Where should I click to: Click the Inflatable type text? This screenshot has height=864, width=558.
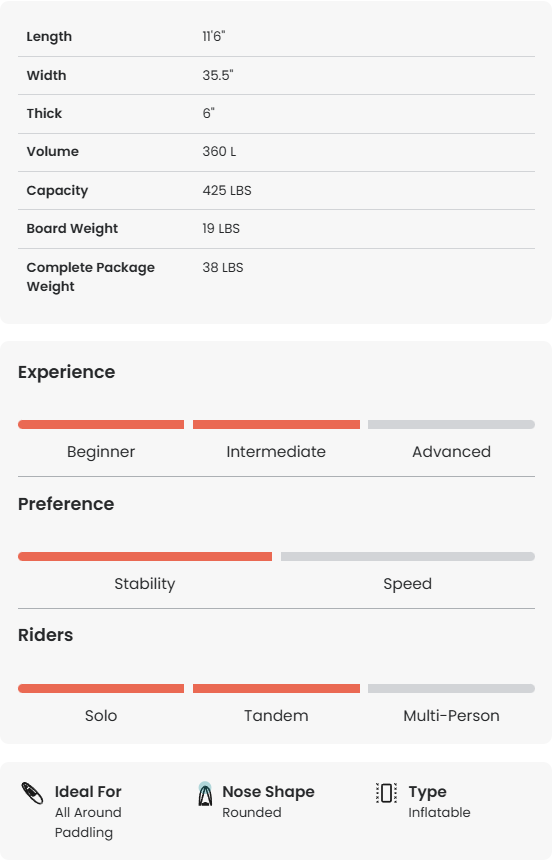(439, 812)
